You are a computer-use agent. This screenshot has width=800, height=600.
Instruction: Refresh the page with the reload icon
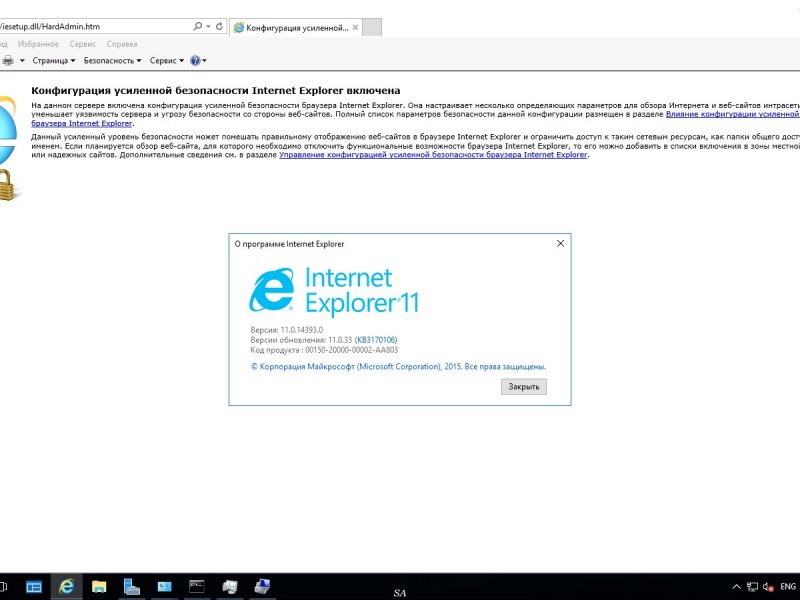219,26
